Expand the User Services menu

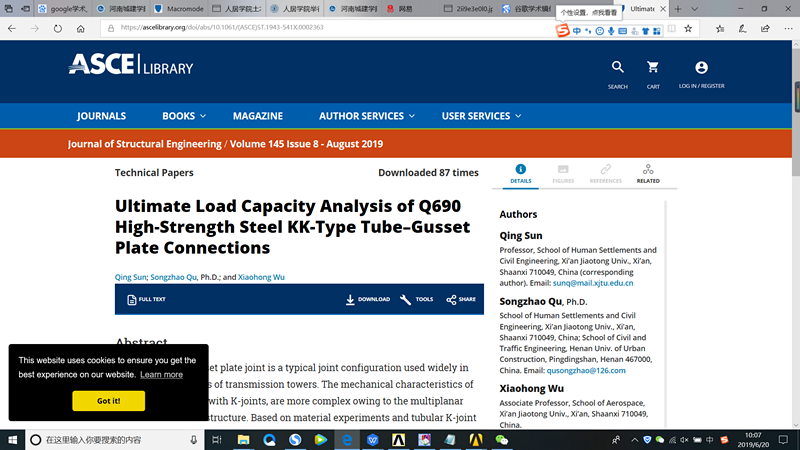click(481, 116)
